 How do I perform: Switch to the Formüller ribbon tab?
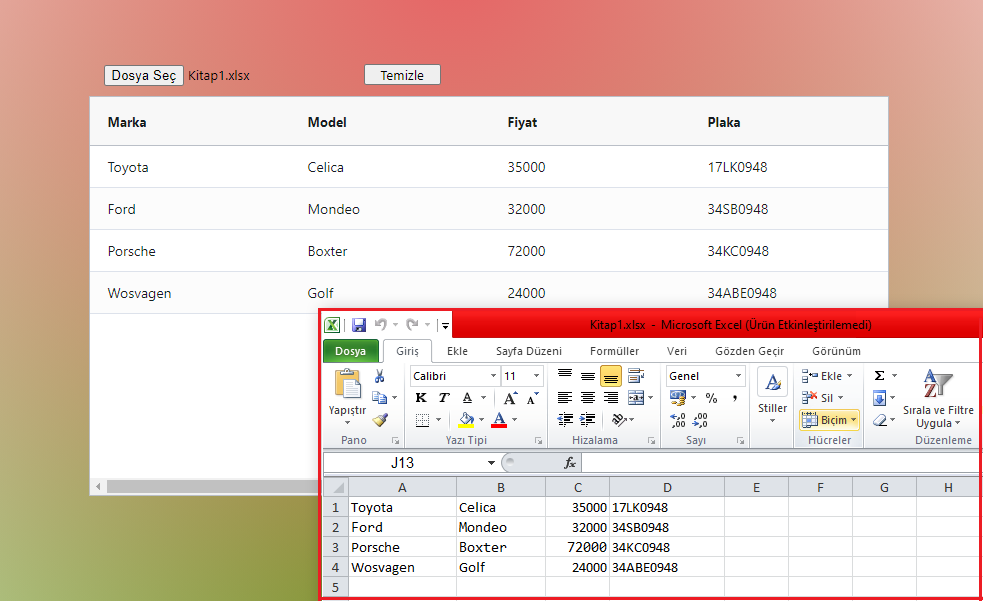[x=614, y=351]
